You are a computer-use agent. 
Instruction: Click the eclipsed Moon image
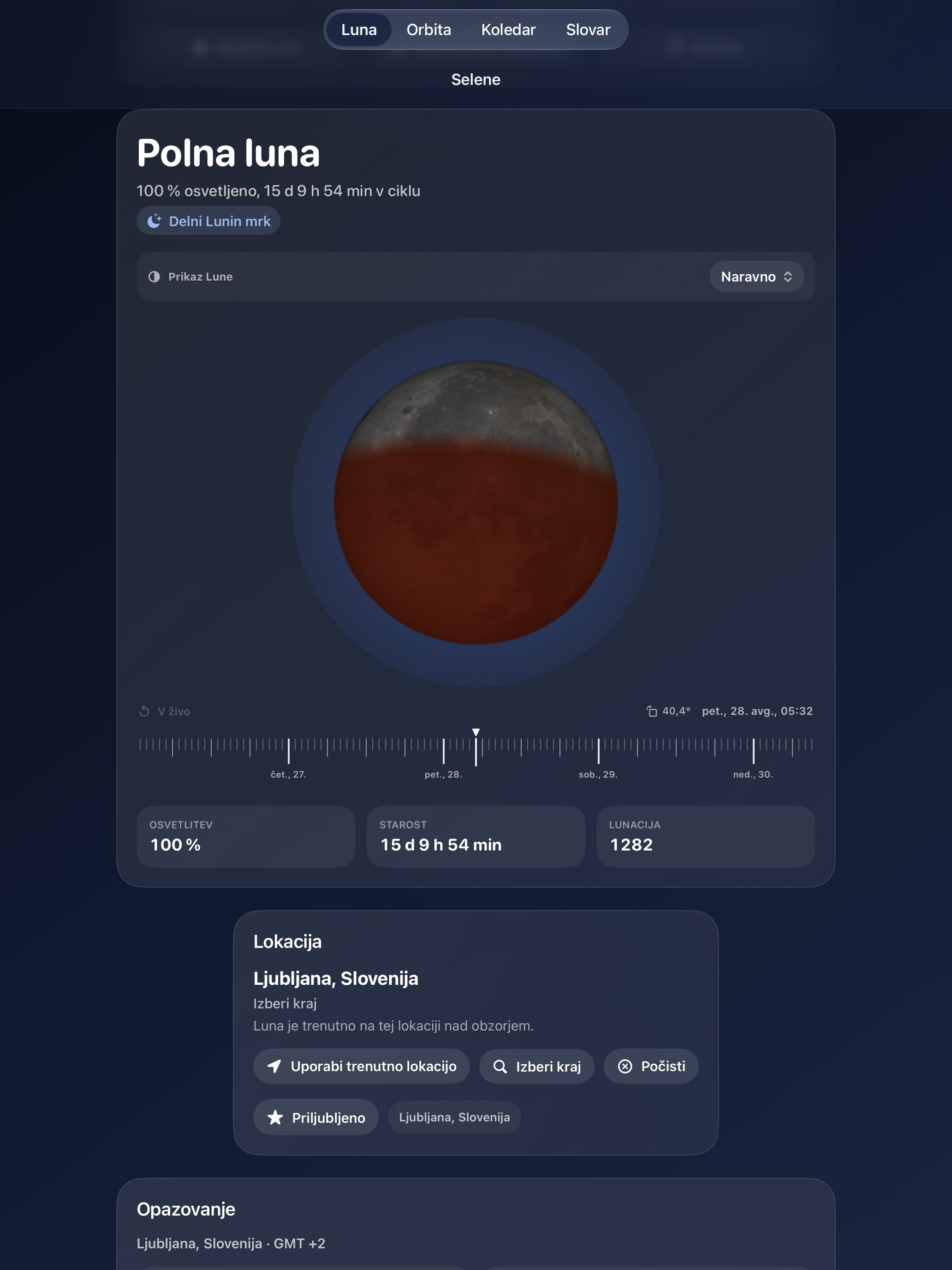click(x=476, y=503)
